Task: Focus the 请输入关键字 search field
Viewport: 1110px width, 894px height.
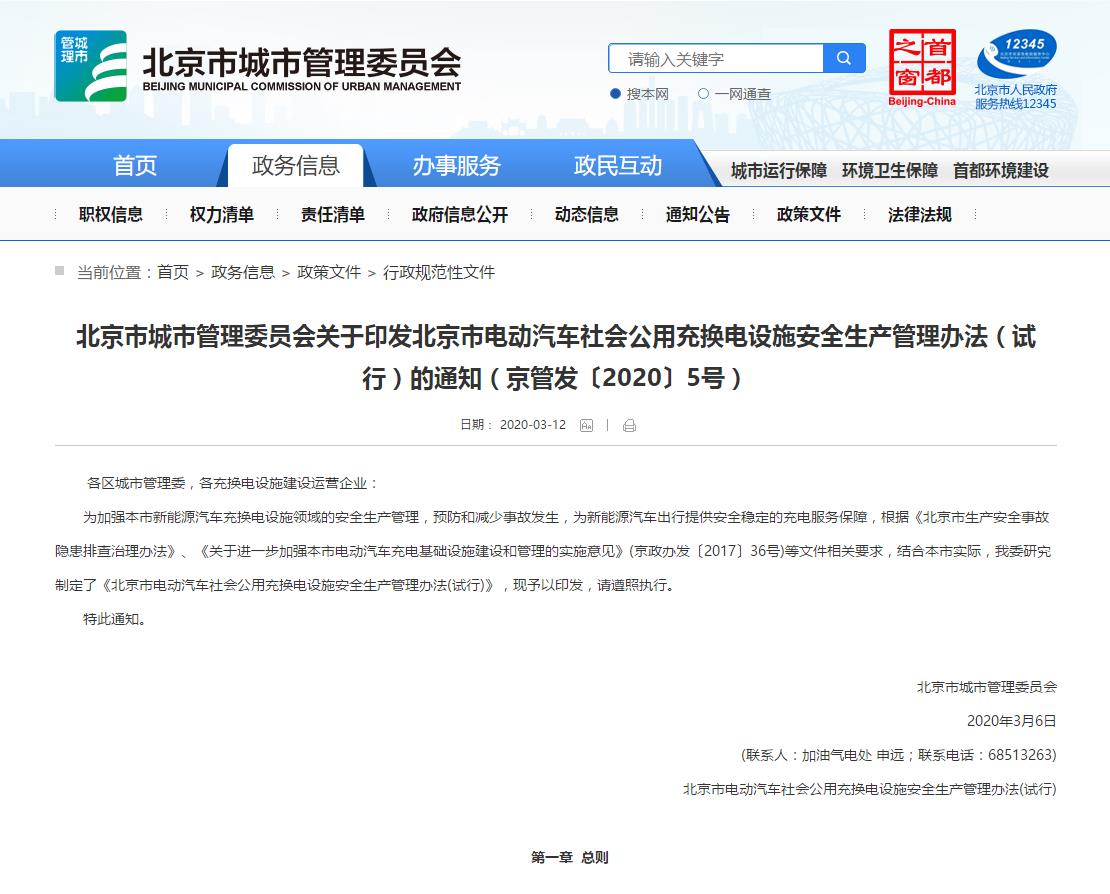Action: pyautogui.click(x=716, y=58)
